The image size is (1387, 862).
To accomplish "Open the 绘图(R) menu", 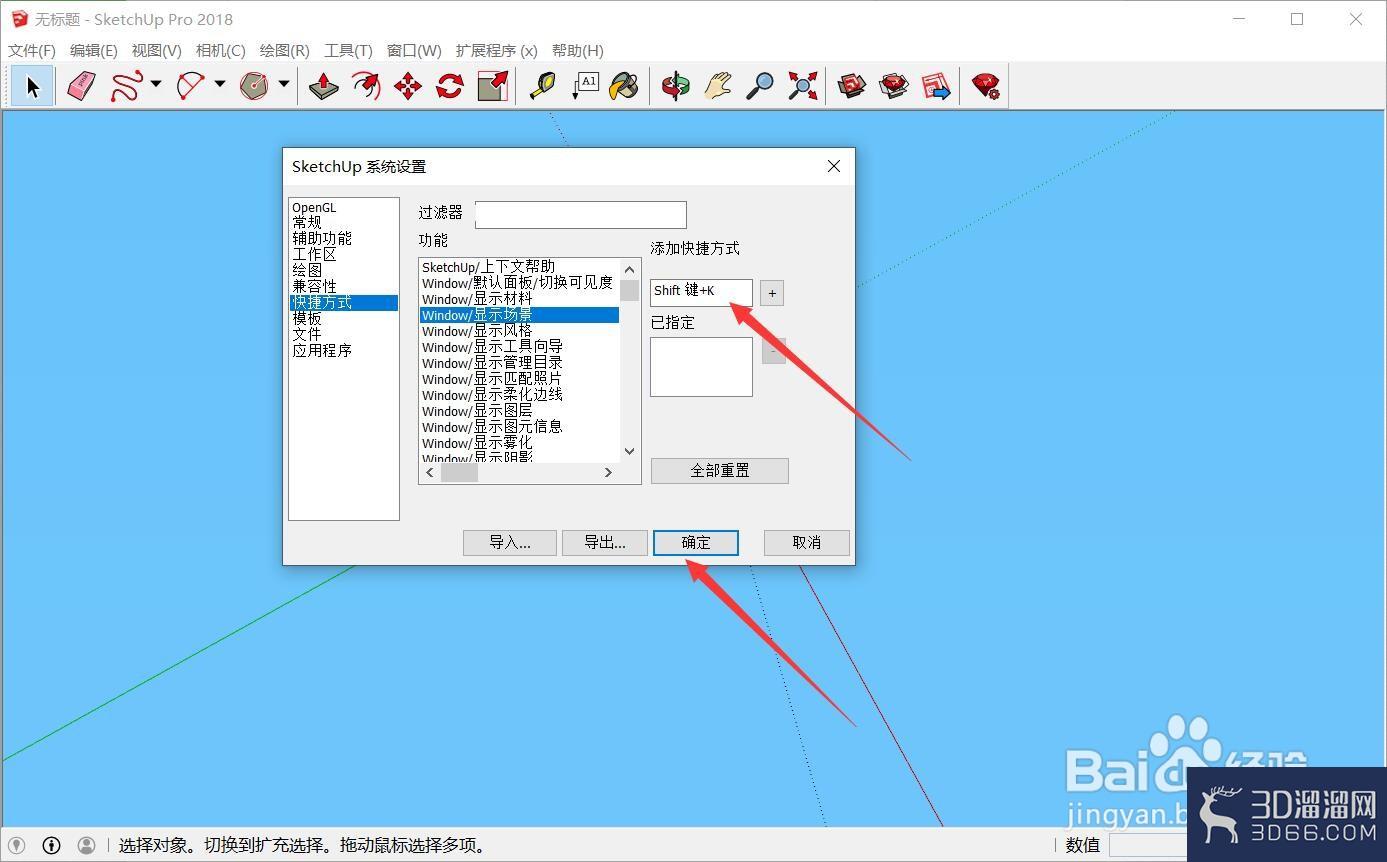I will tap(285, 50).
